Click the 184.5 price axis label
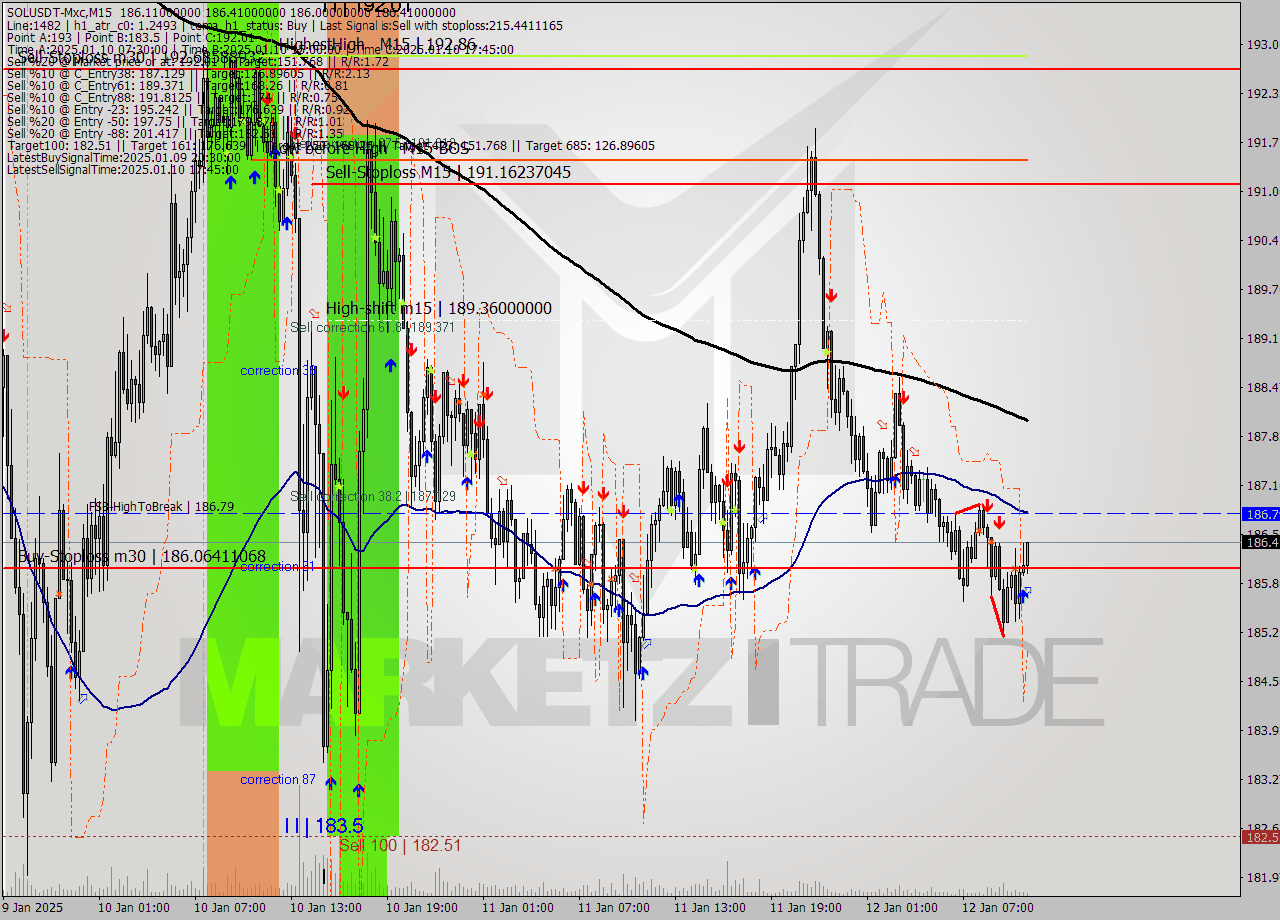 point(1262,682)
